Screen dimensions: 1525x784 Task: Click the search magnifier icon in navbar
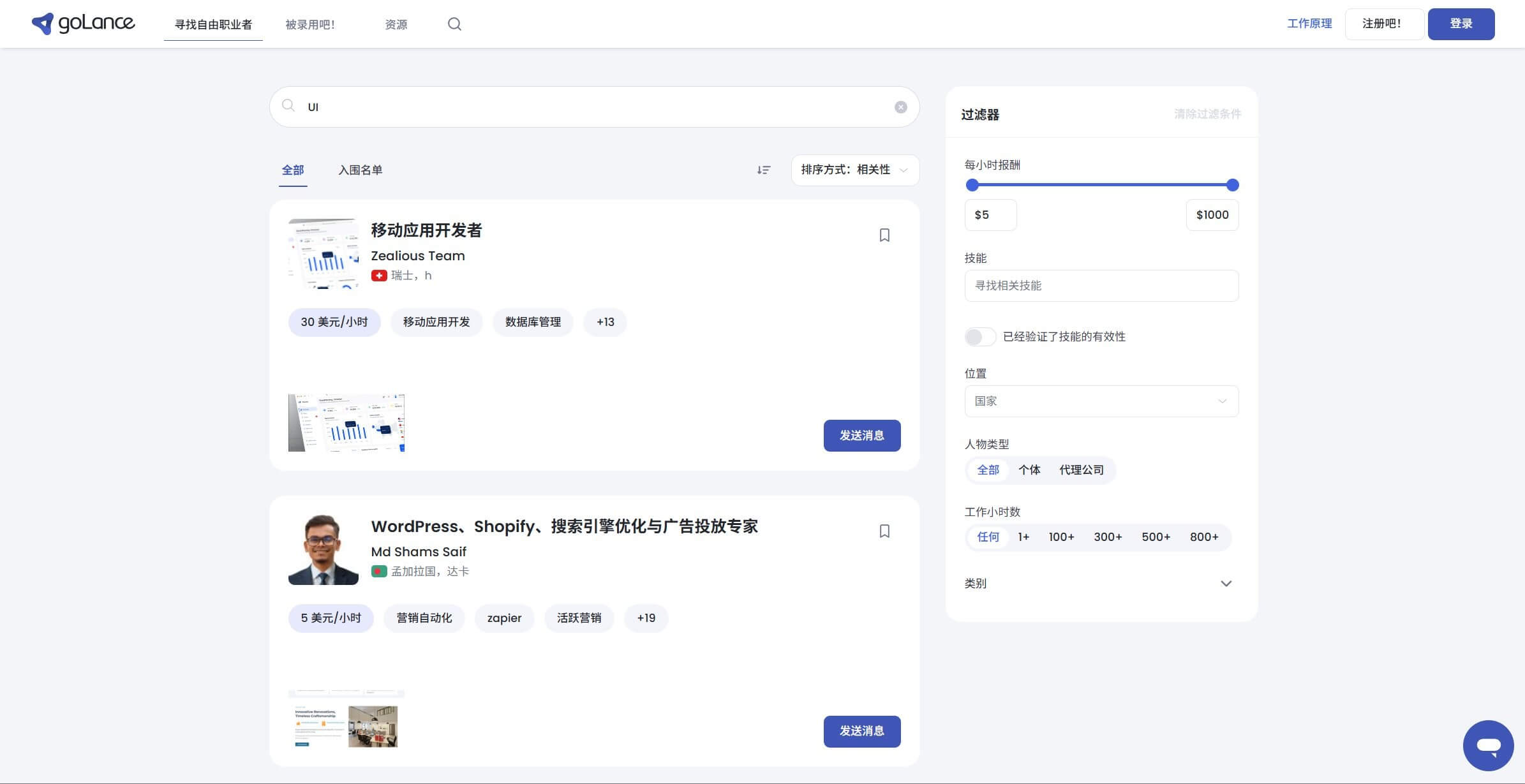point(454,24)
